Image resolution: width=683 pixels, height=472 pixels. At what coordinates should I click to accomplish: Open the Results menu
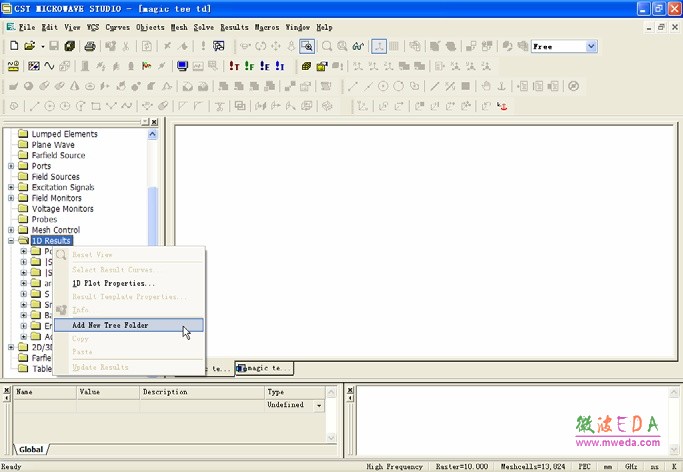click(x=234, y=27)
